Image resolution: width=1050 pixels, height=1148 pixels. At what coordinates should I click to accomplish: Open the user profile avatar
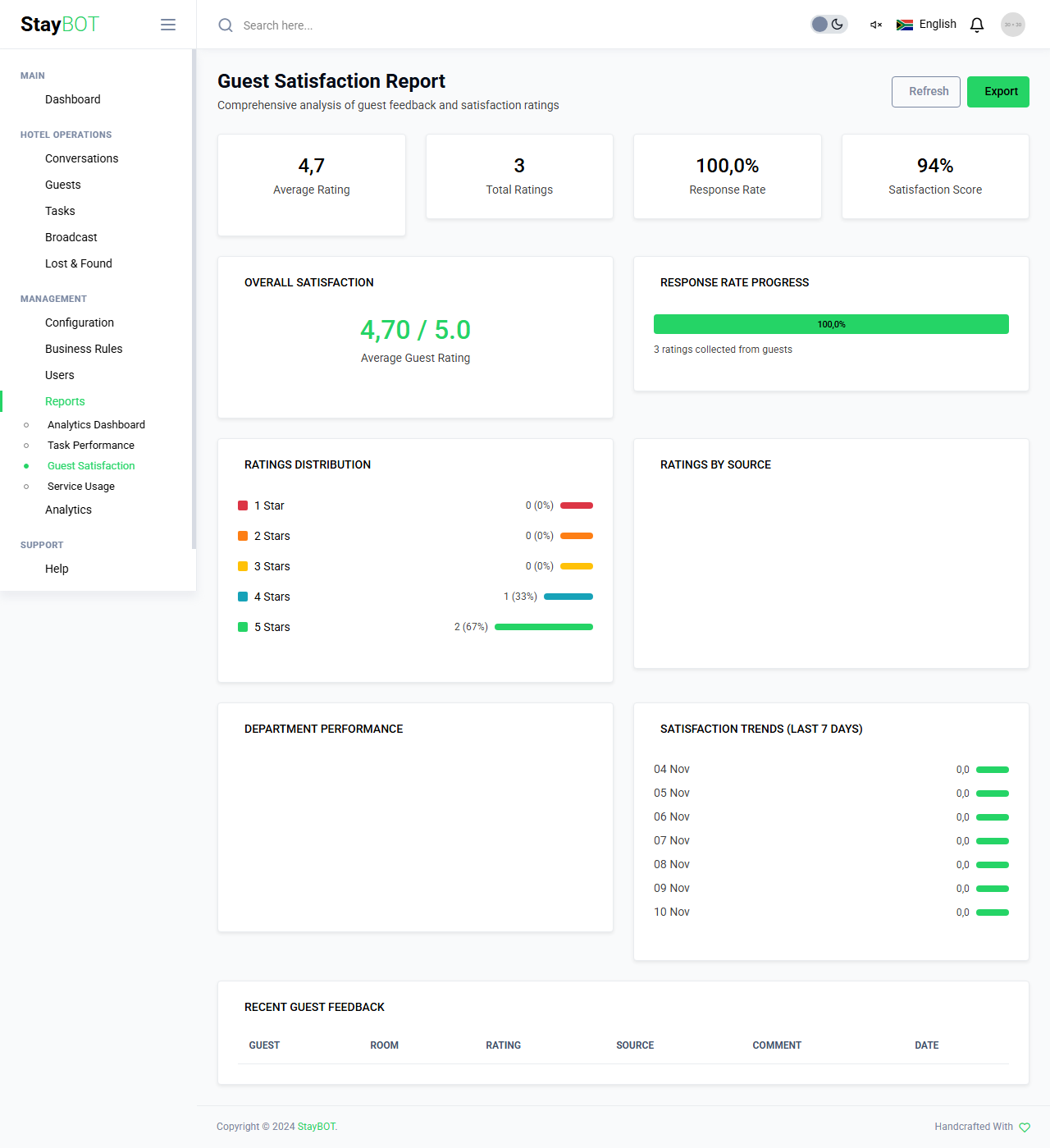tap(1012, 25)
